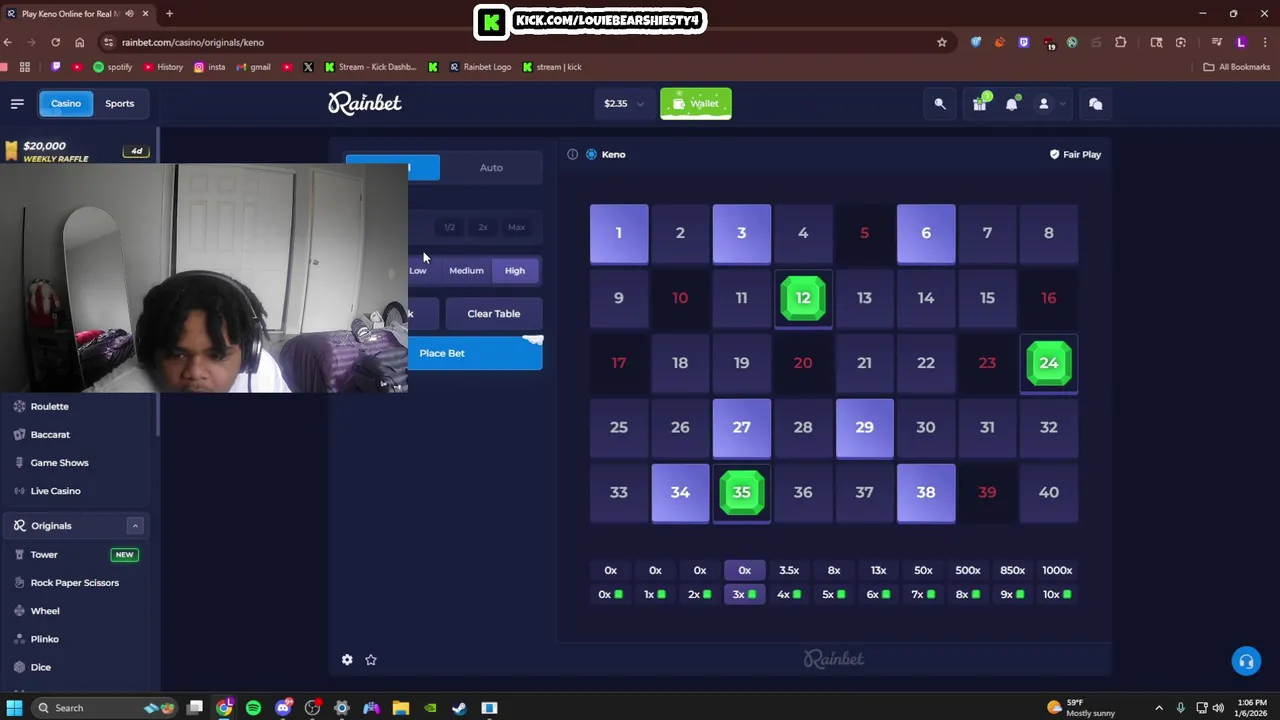This screenshot has width=1280, height=720.
Task: Click the 1000x multiplier cell
Action: (1057, 570)
